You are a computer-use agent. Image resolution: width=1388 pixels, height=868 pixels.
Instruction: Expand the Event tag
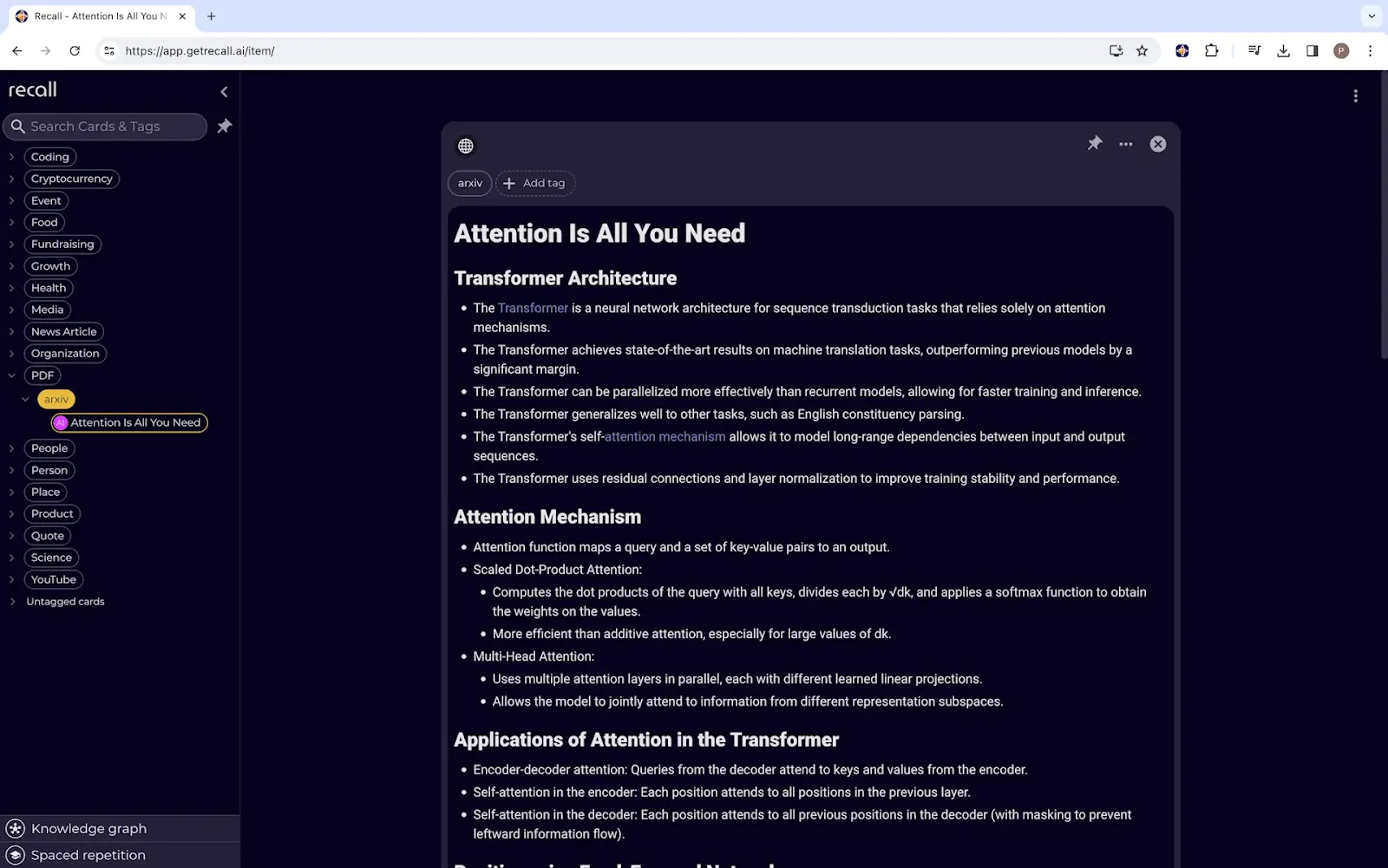coord(11,200)
